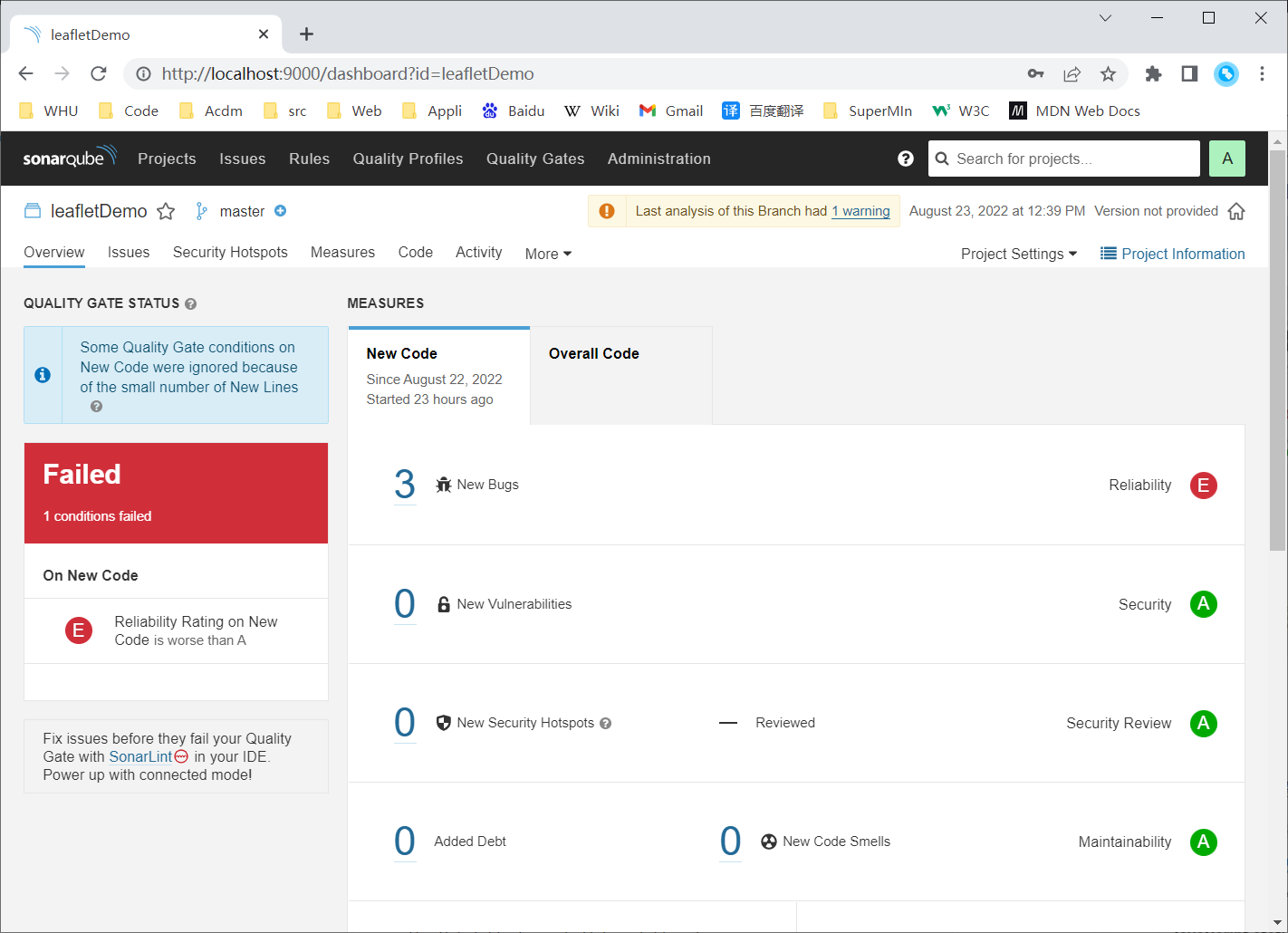Go to Quality Profiles
This screenshot has height=933, width=1288.
(x=408, y=159)
